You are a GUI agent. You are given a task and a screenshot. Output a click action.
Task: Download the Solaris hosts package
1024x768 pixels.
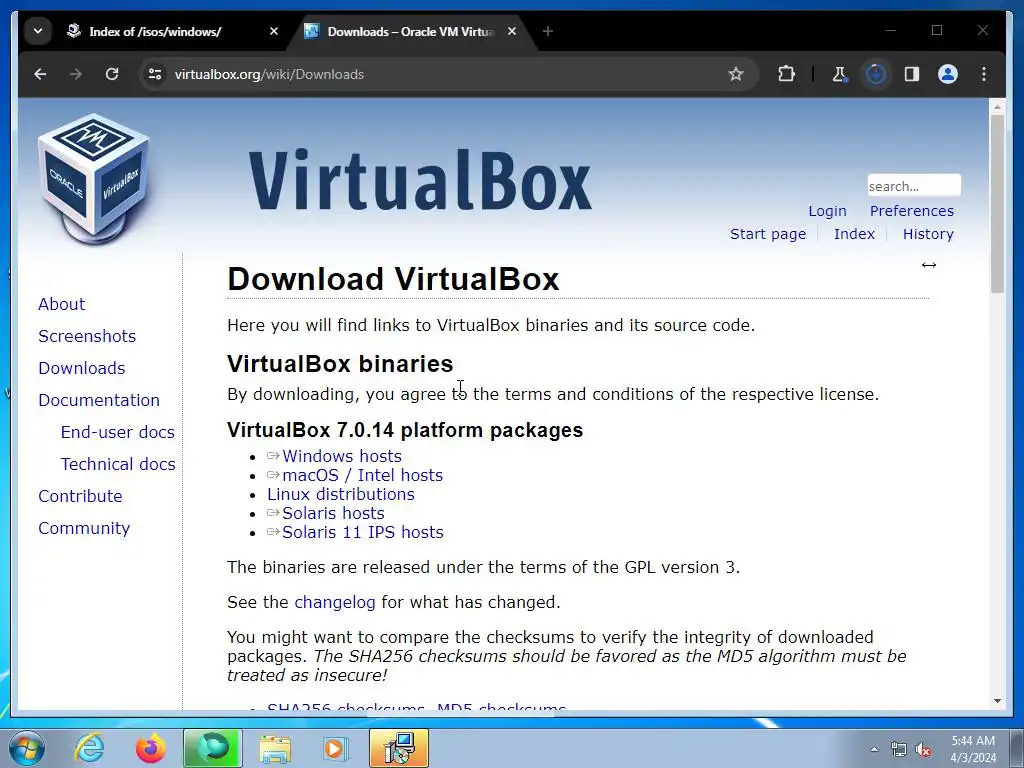[x=333, y=513]
